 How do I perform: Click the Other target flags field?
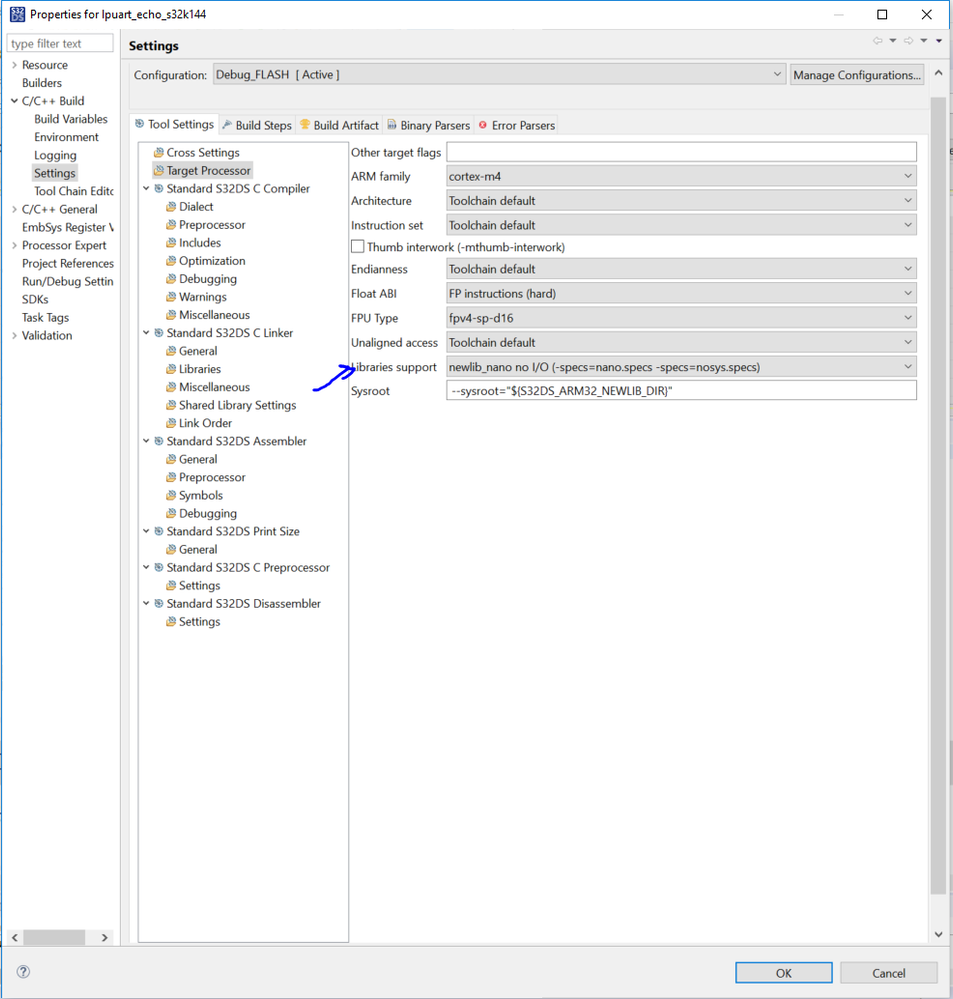(681, 152)
